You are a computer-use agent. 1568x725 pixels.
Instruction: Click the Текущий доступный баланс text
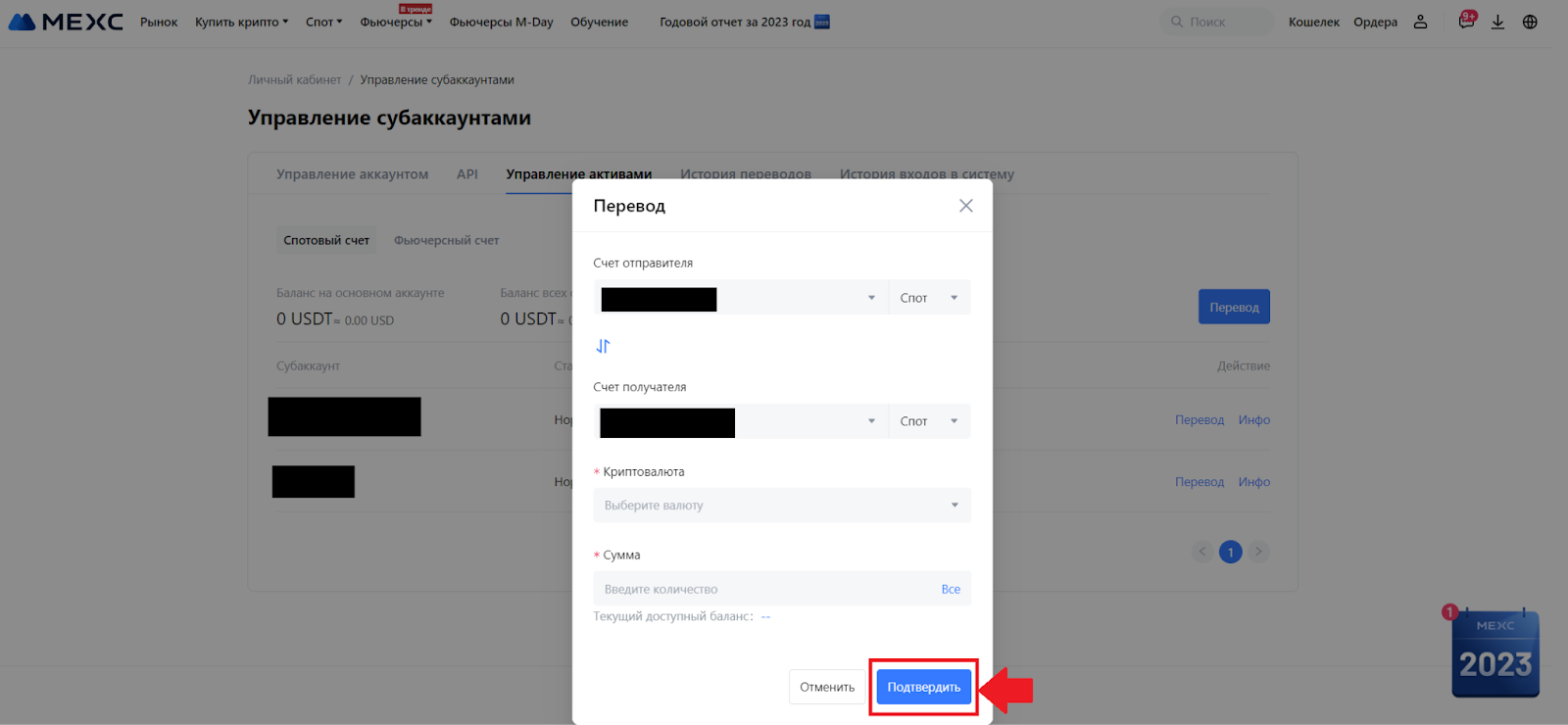pos(682,616)
